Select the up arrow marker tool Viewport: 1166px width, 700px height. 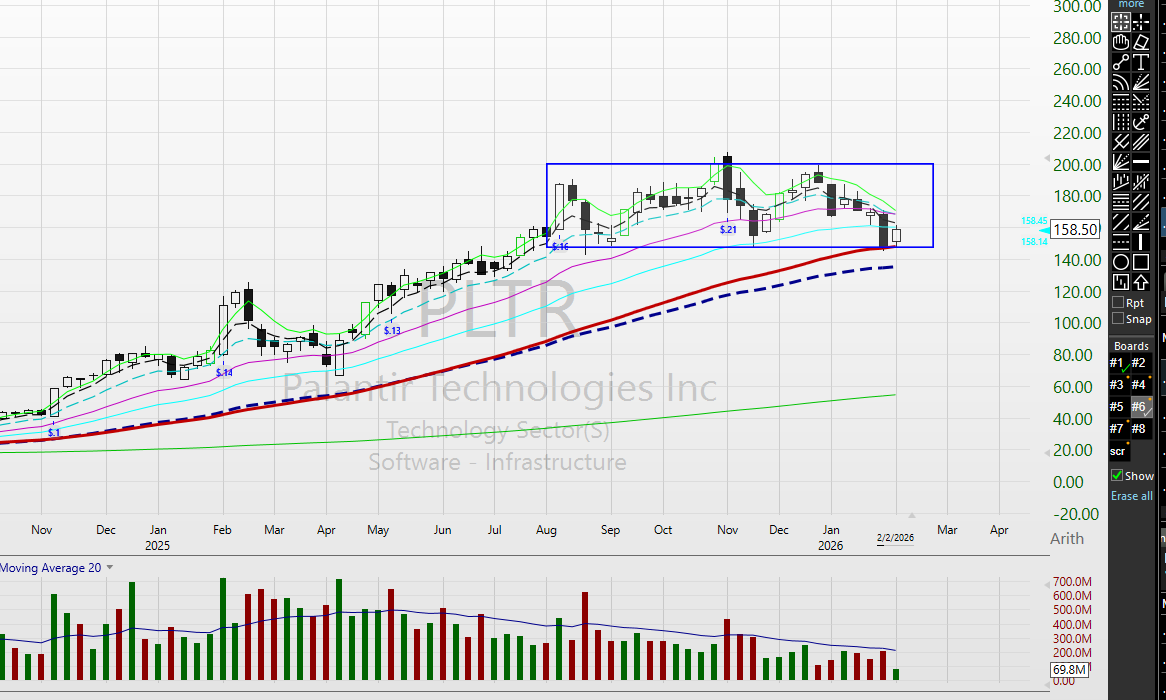point(1141,282)
